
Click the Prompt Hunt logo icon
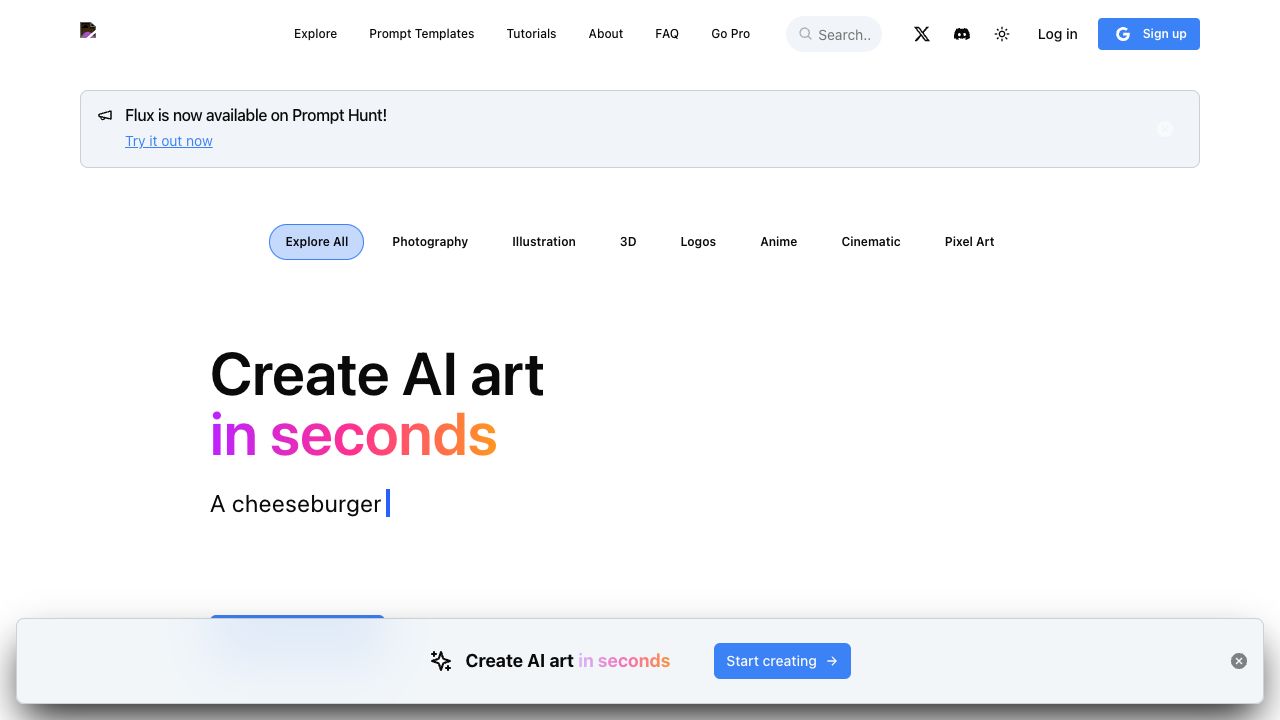(88, 30)
